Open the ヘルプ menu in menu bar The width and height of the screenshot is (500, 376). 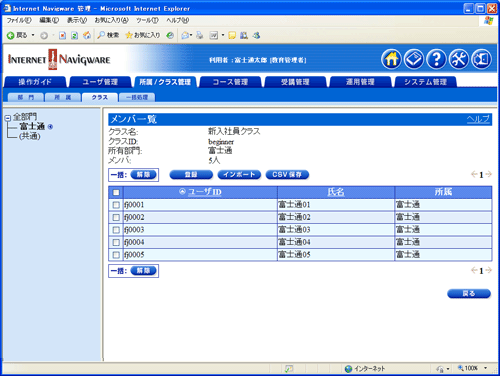[178, 20]
